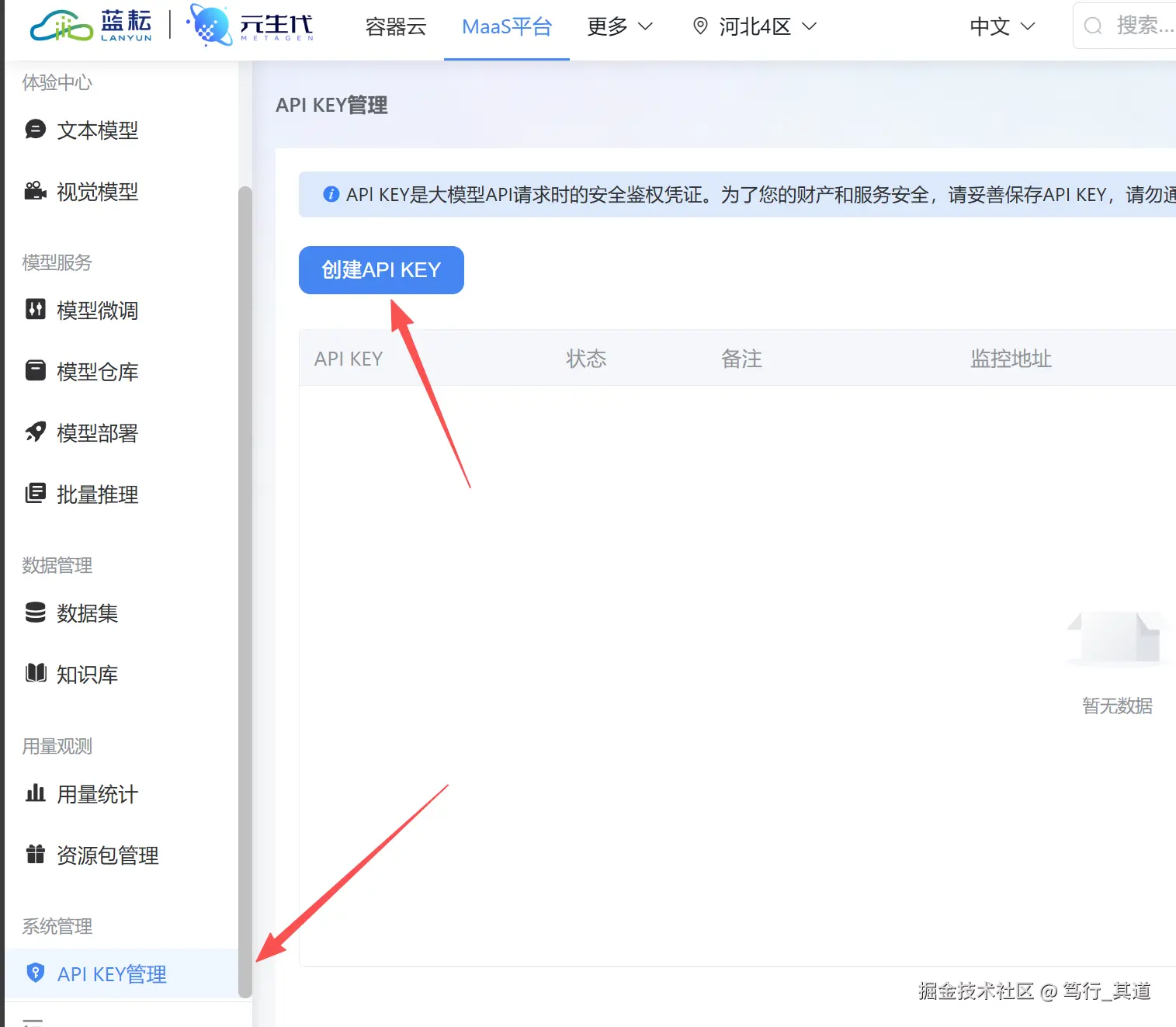Expand the 中文 language dropdown
The image size is (1176, 1027).
(x=1001, y=26)
